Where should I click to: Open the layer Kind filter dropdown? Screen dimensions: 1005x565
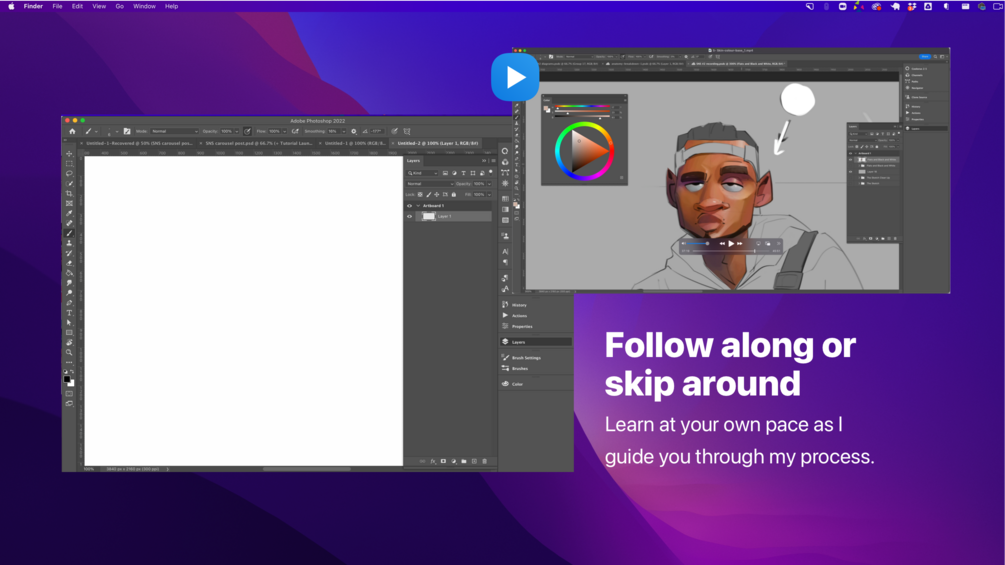click(422, 173)
